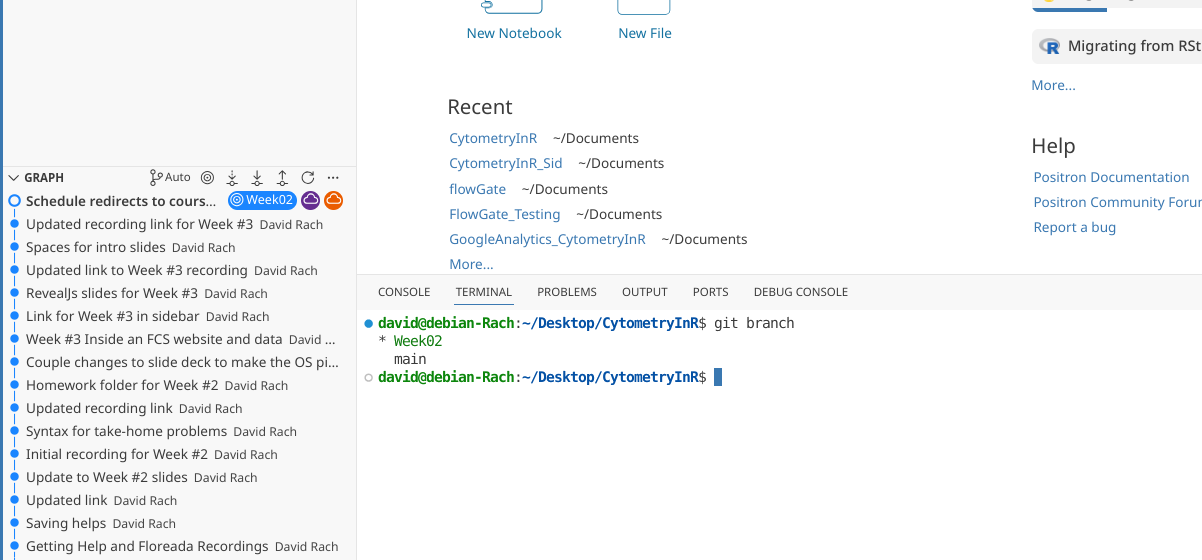This screenshot has height=560, width=1202.
Task: Expand More recent items list
Action: pyautogui.click(x=471, y=264)
